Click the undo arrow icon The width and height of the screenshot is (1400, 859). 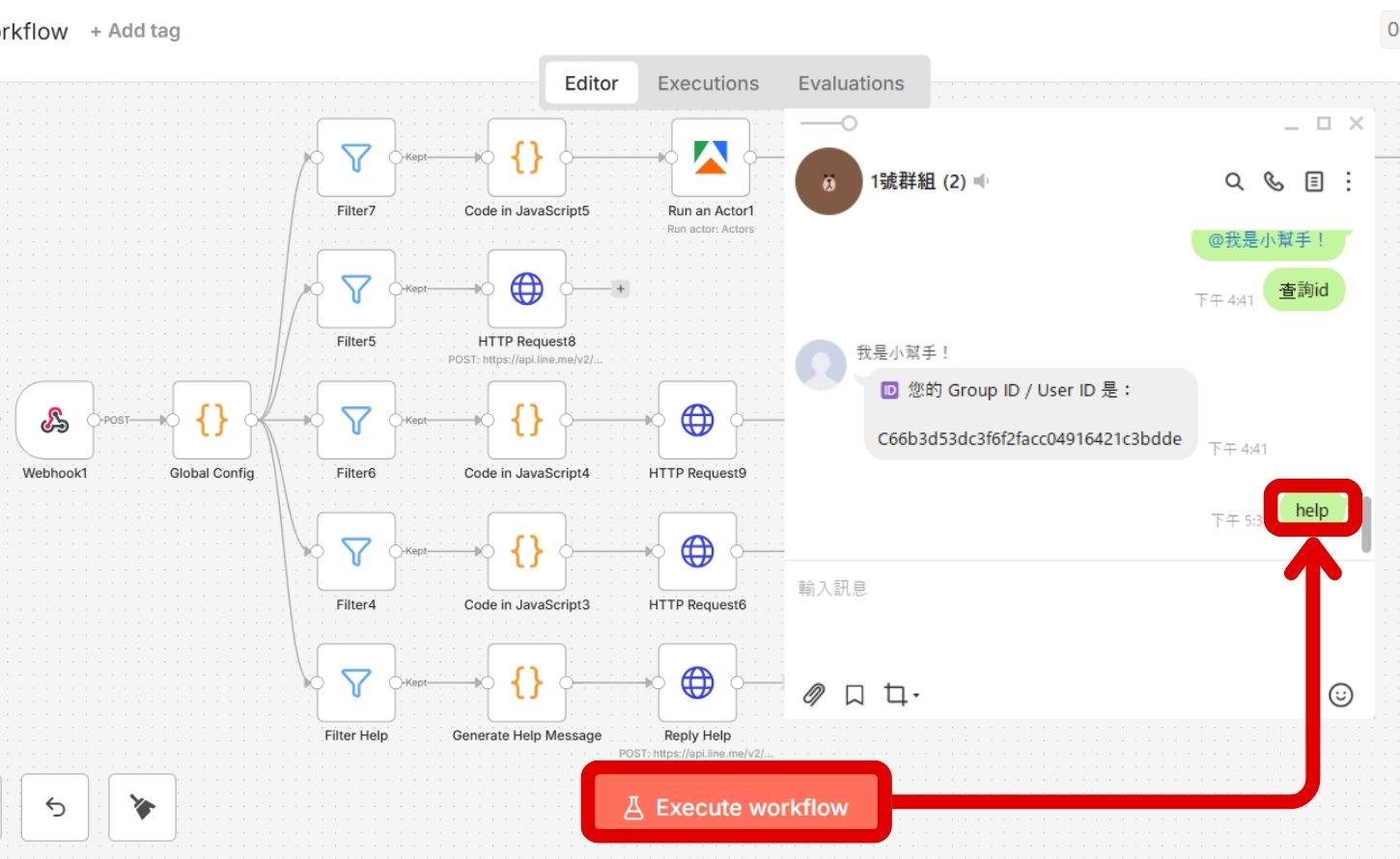pyautogui.click(x=55, y=807)
